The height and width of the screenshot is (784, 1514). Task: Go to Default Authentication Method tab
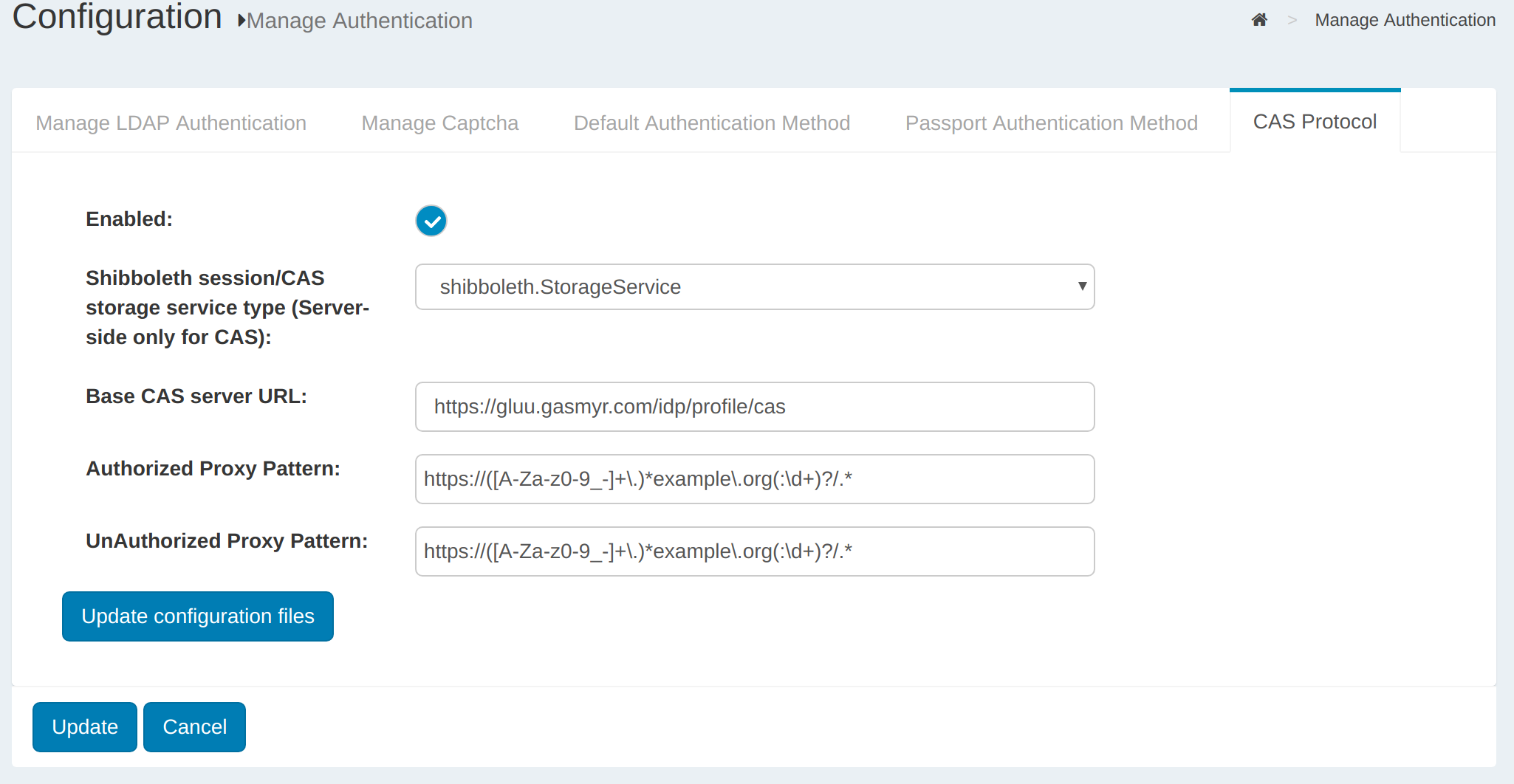pos(711,123)
